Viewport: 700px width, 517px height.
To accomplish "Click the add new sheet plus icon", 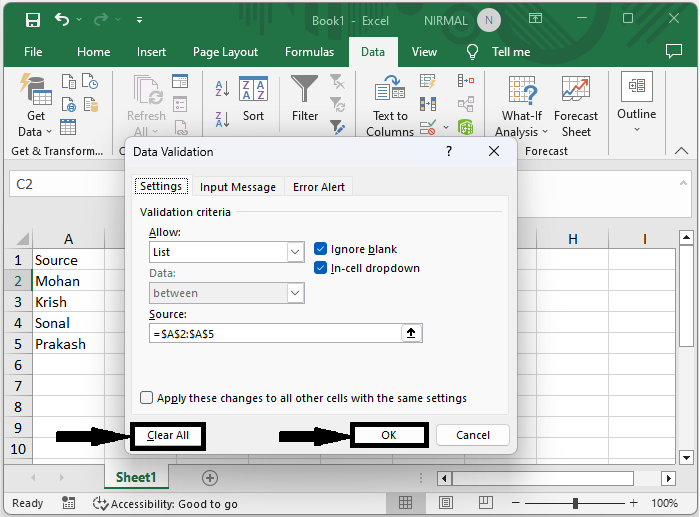I will coord(210,478).
